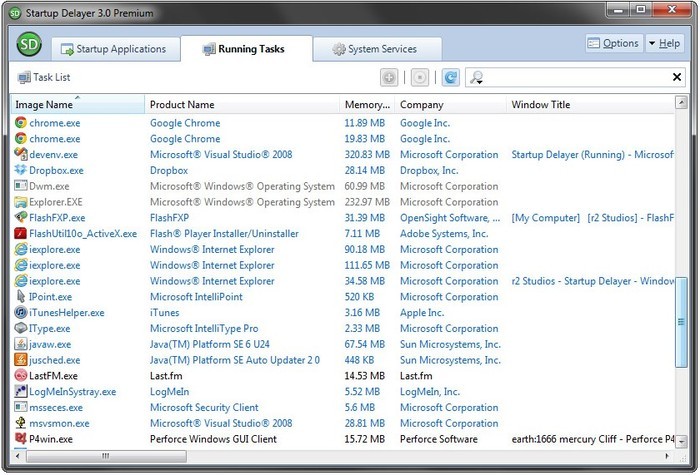Sort the list by Memory column header
The width and height of the screenshot is (700, 475).
[x=366, y=104]
